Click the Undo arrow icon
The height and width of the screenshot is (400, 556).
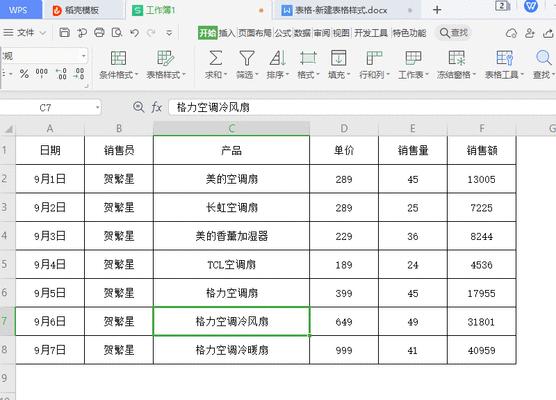tap(134, 33)
